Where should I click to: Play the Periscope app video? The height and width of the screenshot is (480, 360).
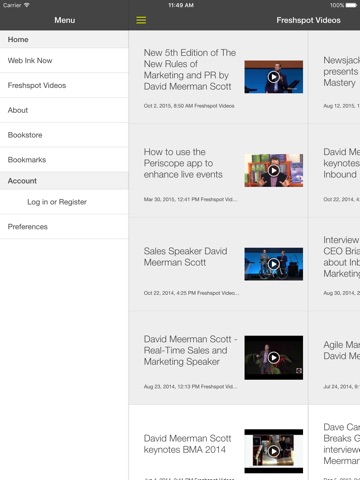(x=274, y=170)
